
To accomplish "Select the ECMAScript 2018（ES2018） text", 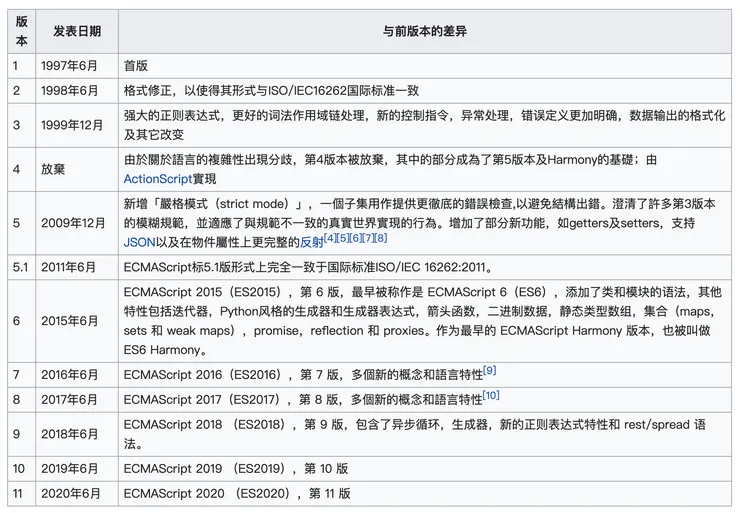I will (205, 425).
